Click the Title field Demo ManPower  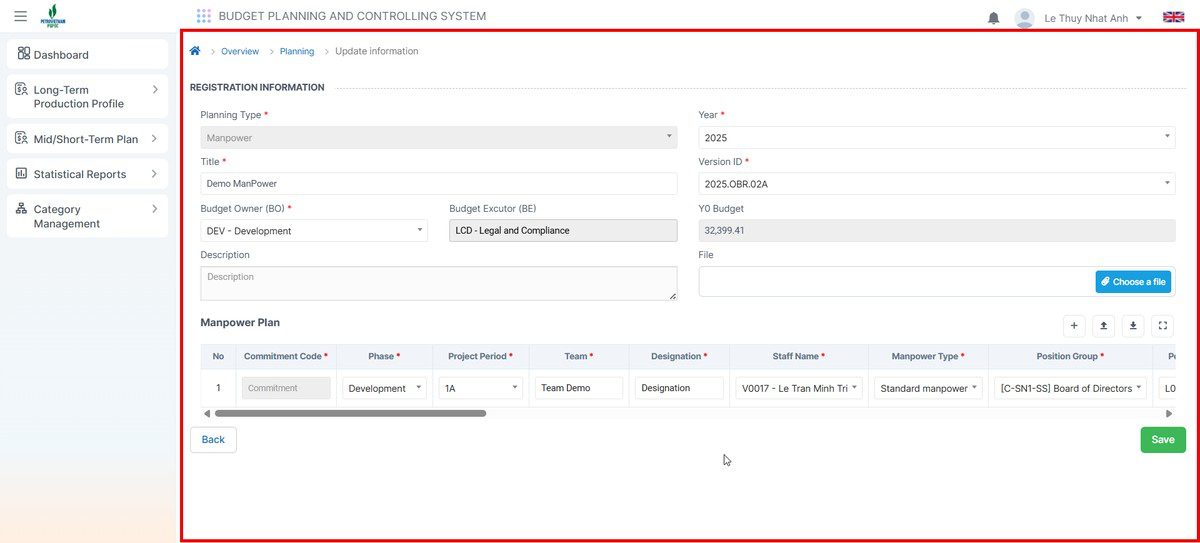pyautogui.click(x=439, y=184)
